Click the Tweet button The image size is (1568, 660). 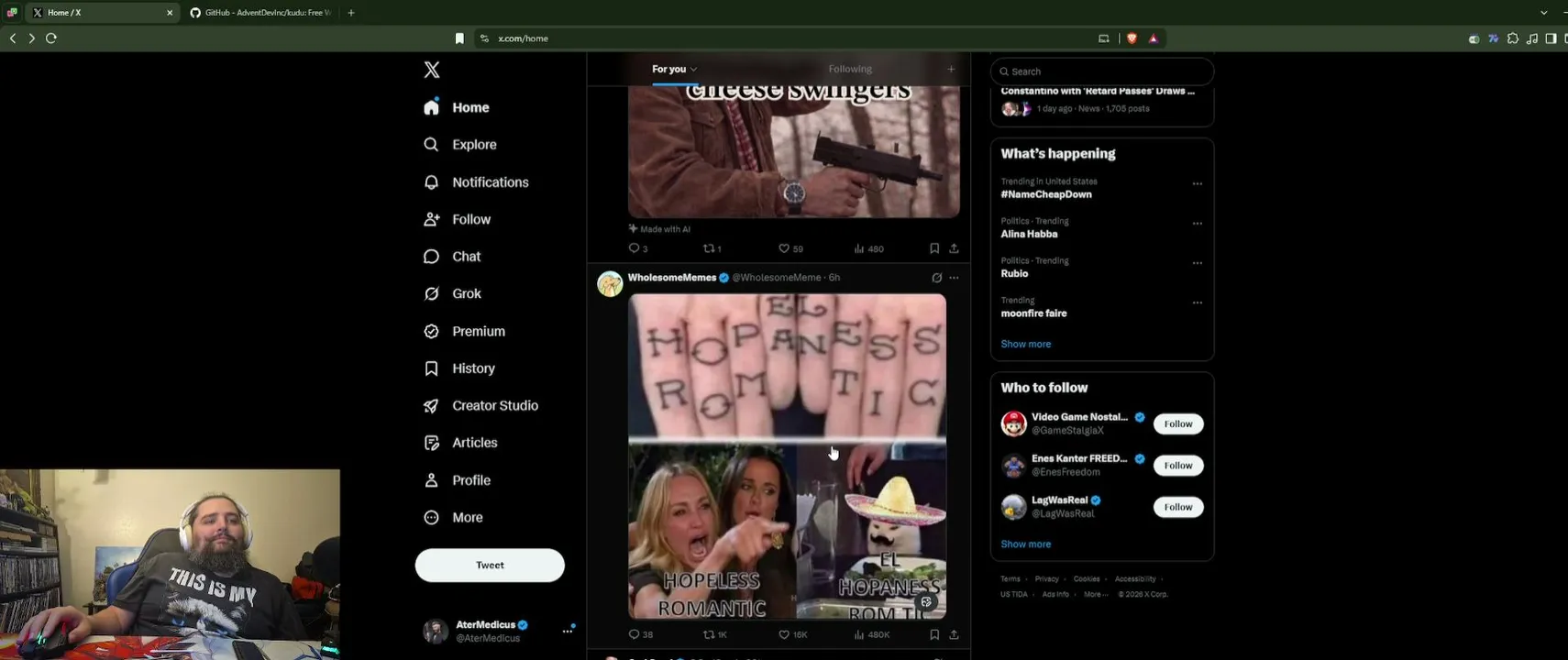tap(490, 565)
